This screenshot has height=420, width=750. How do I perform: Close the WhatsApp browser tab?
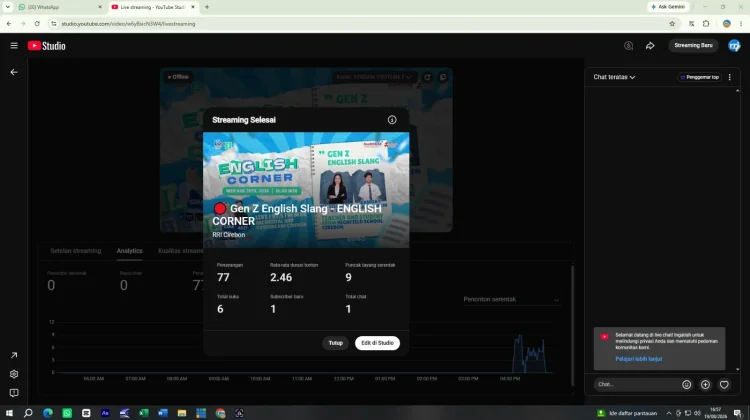(100, 7)
